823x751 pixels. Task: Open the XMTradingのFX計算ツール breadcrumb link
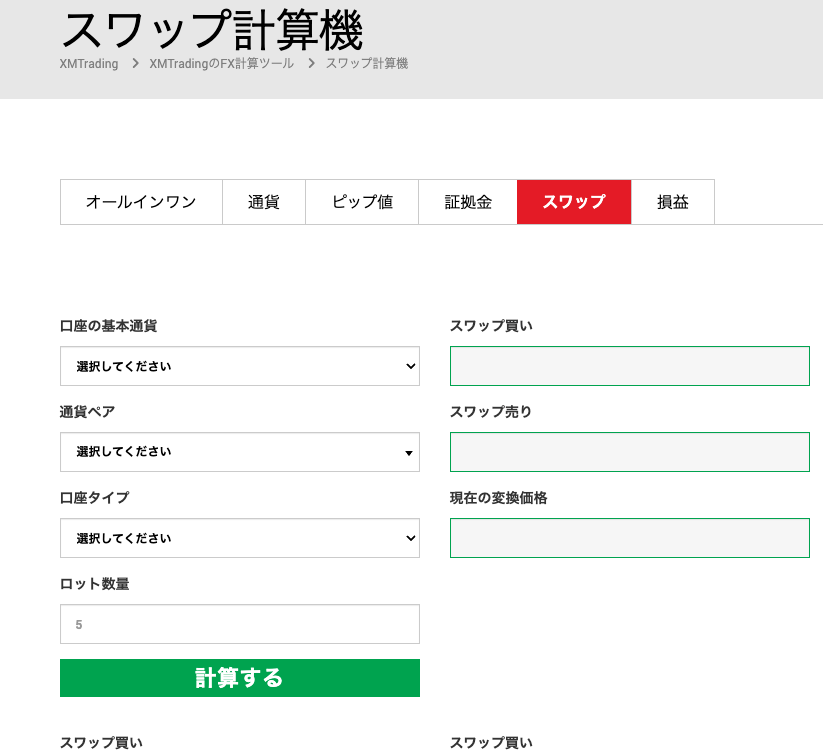click(x=221, y=64)
